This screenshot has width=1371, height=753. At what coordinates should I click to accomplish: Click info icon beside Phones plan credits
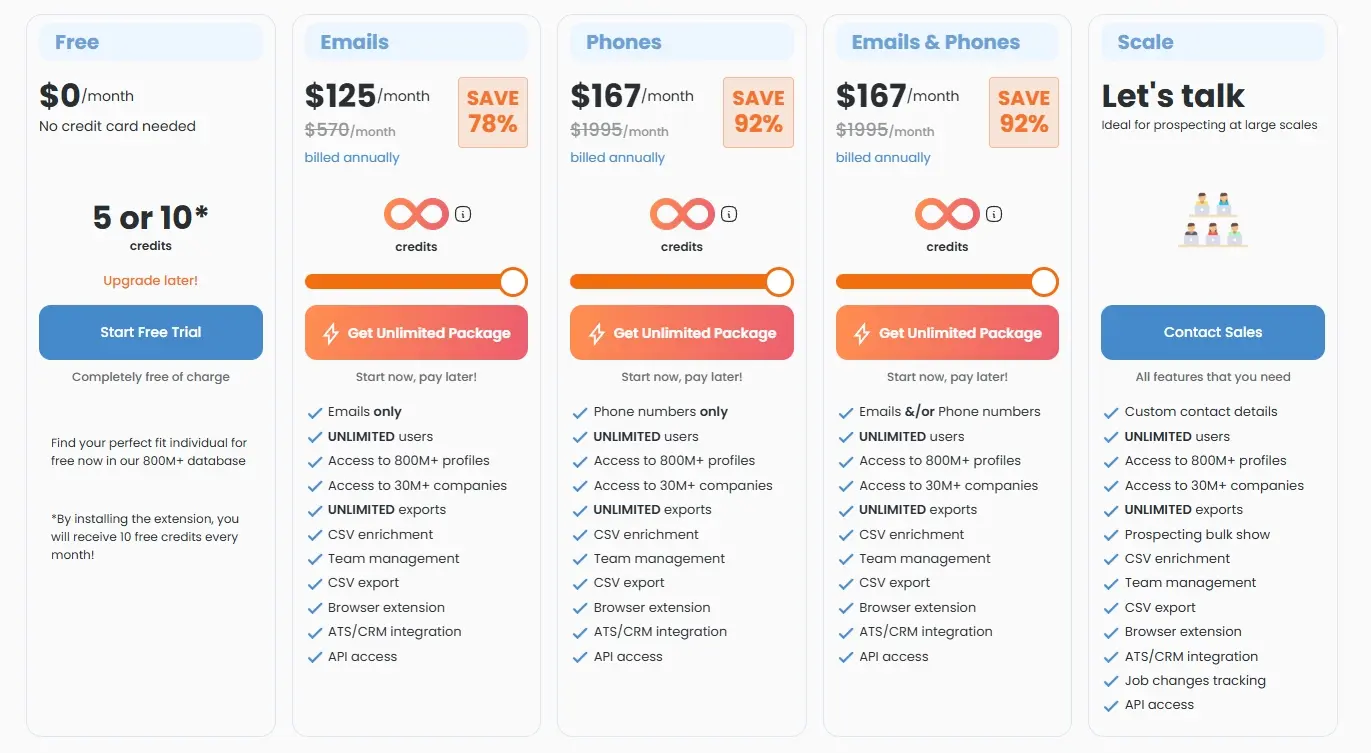729,214
